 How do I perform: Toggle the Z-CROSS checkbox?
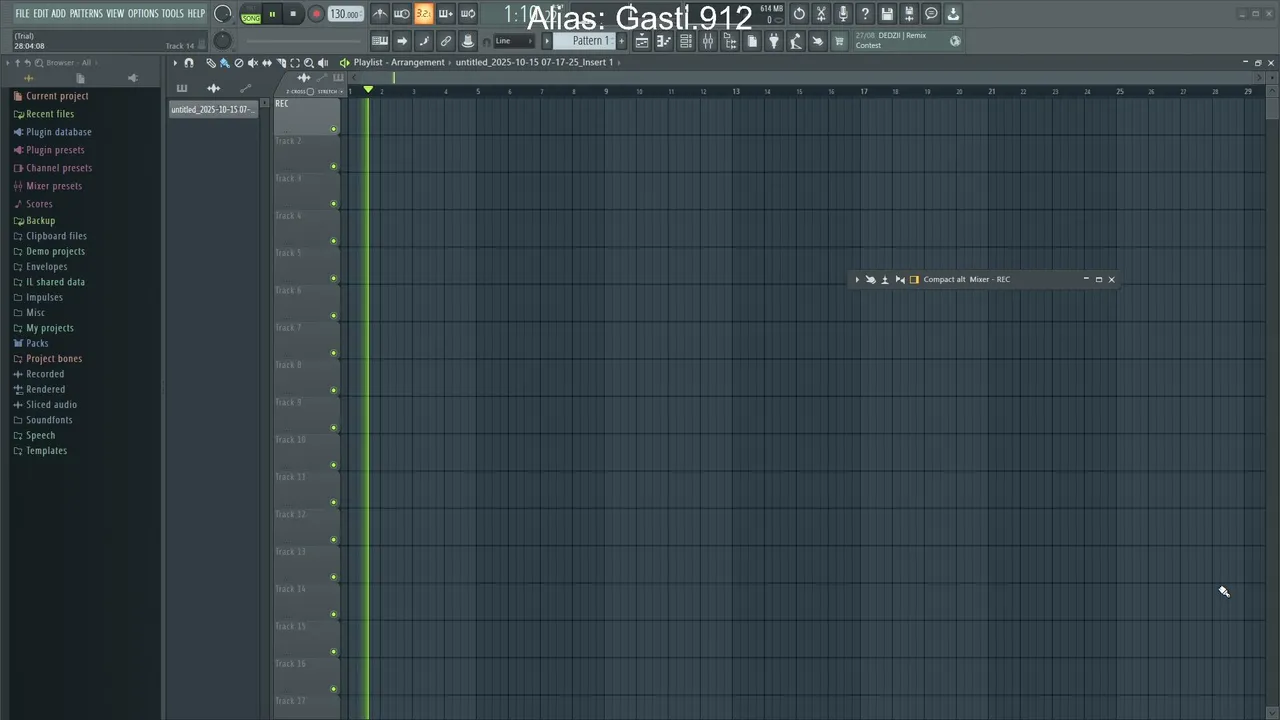click(x=310, y=91)
